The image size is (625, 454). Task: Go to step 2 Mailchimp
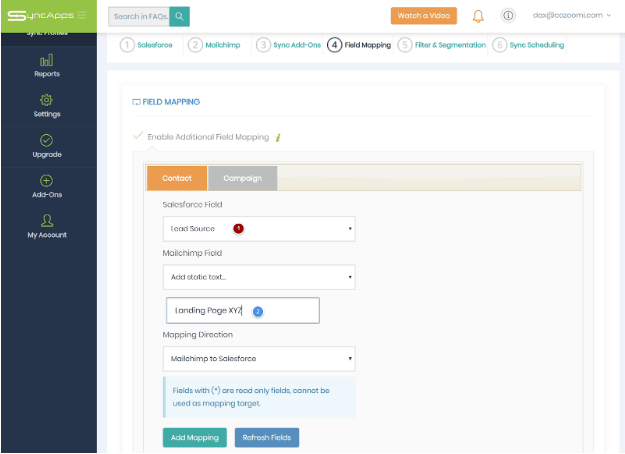pyautogui.click(x=214, y=45)
